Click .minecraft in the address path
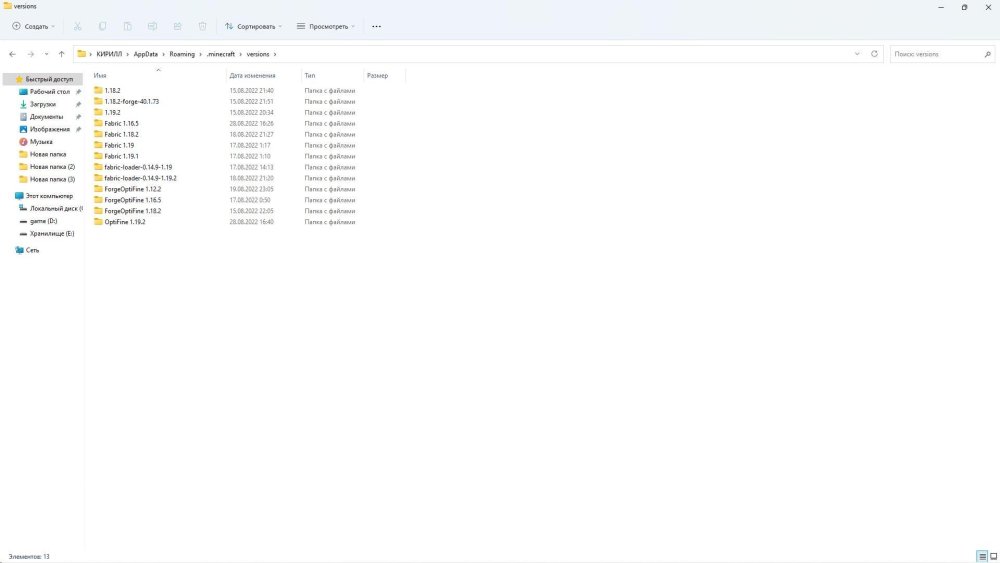 pyautogui.click(x=221, y=54)
